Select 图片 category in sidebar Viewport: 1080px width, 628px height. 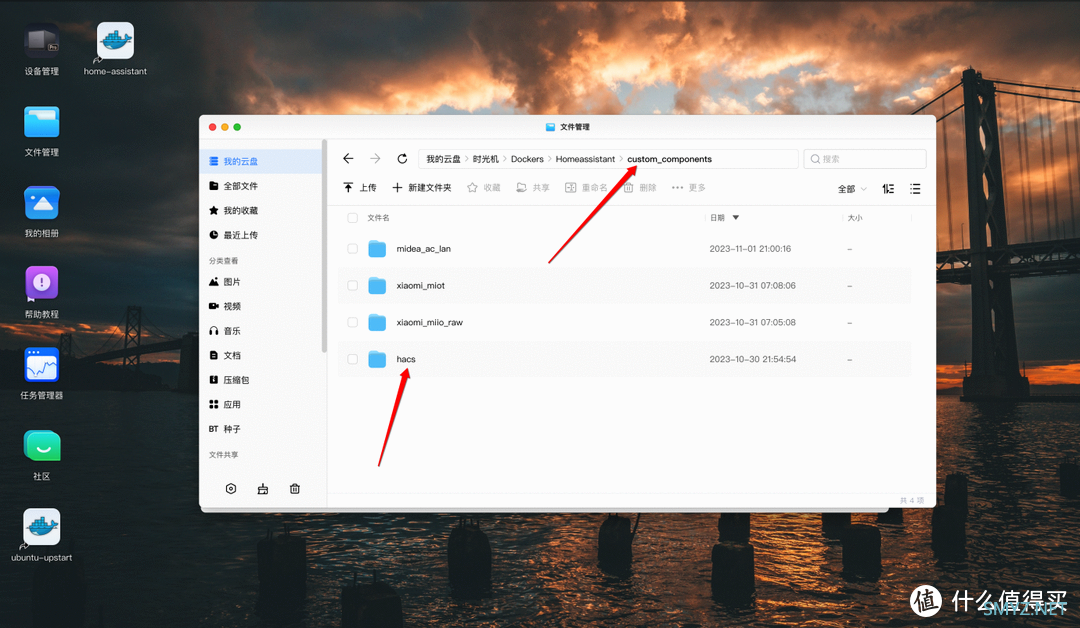point(231,282)
